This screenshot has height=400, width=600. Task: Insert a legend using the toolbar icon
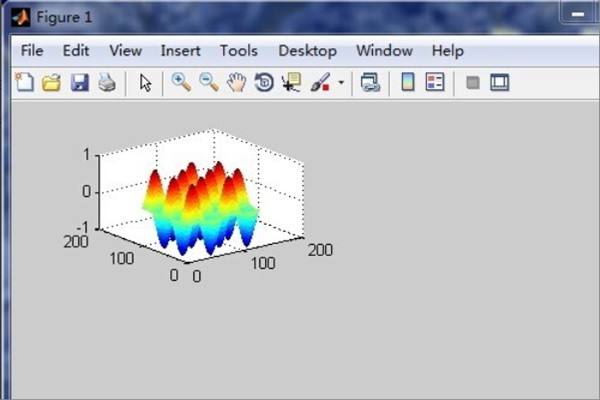[x=435, y=82]
